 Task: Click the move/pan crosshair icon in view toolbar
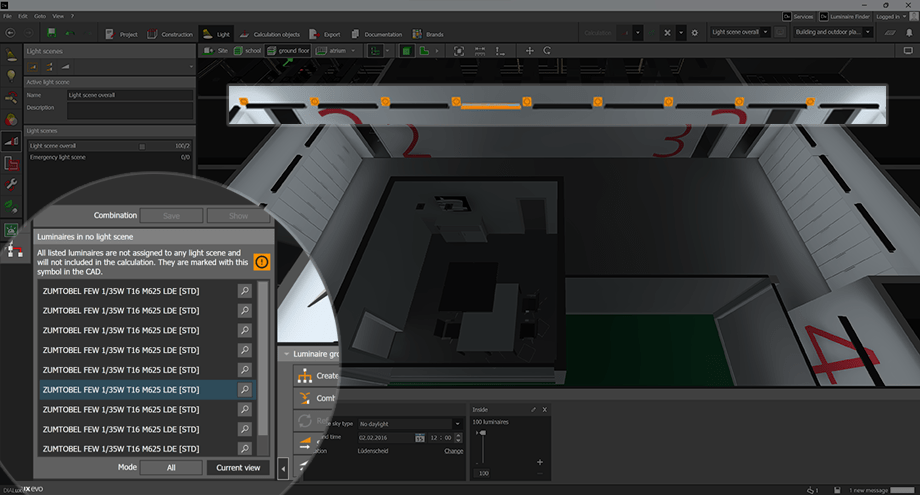tap(529, 50)
